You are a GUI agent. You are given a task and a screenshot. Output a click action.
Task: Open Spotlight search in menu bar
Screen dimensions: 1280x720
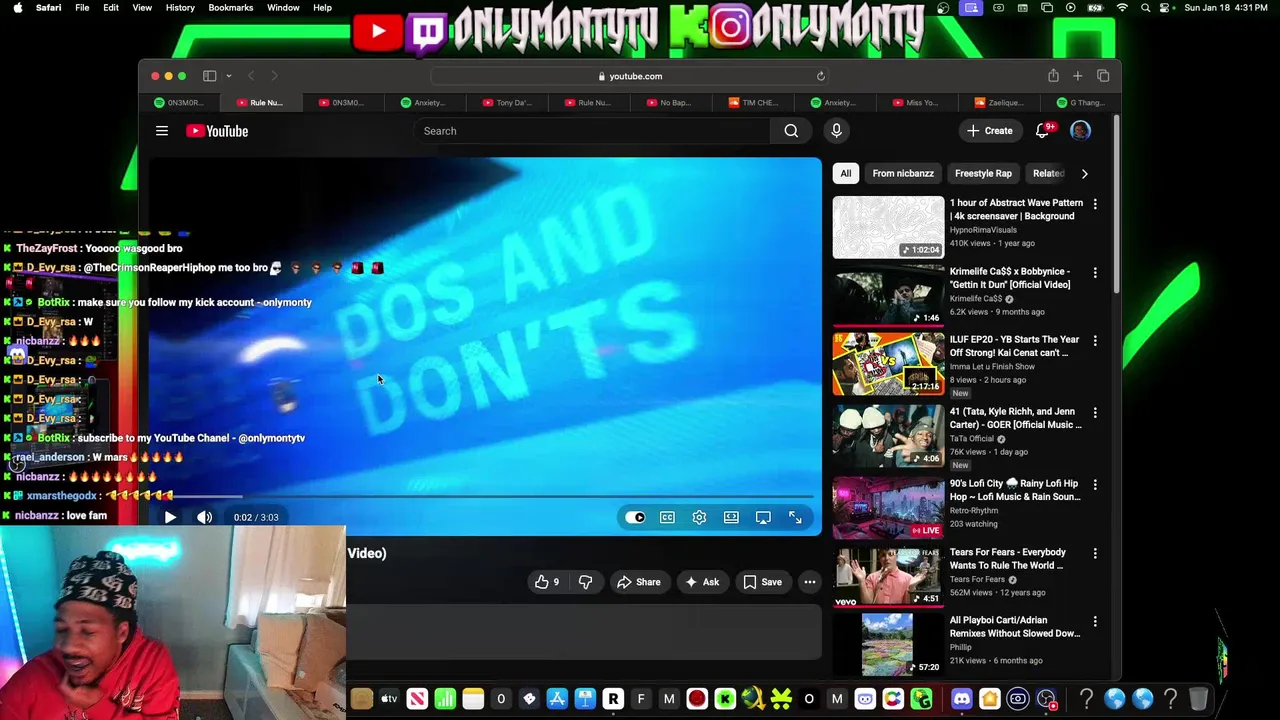(x=1146, y=8)
